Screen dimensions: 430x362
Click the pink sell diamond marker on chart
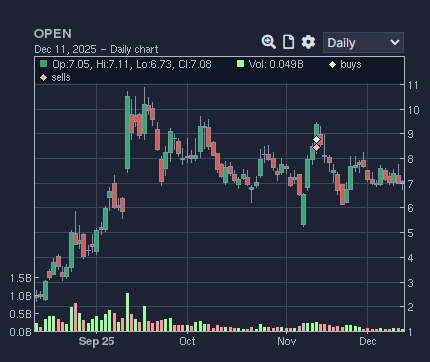tap(316, 147)
